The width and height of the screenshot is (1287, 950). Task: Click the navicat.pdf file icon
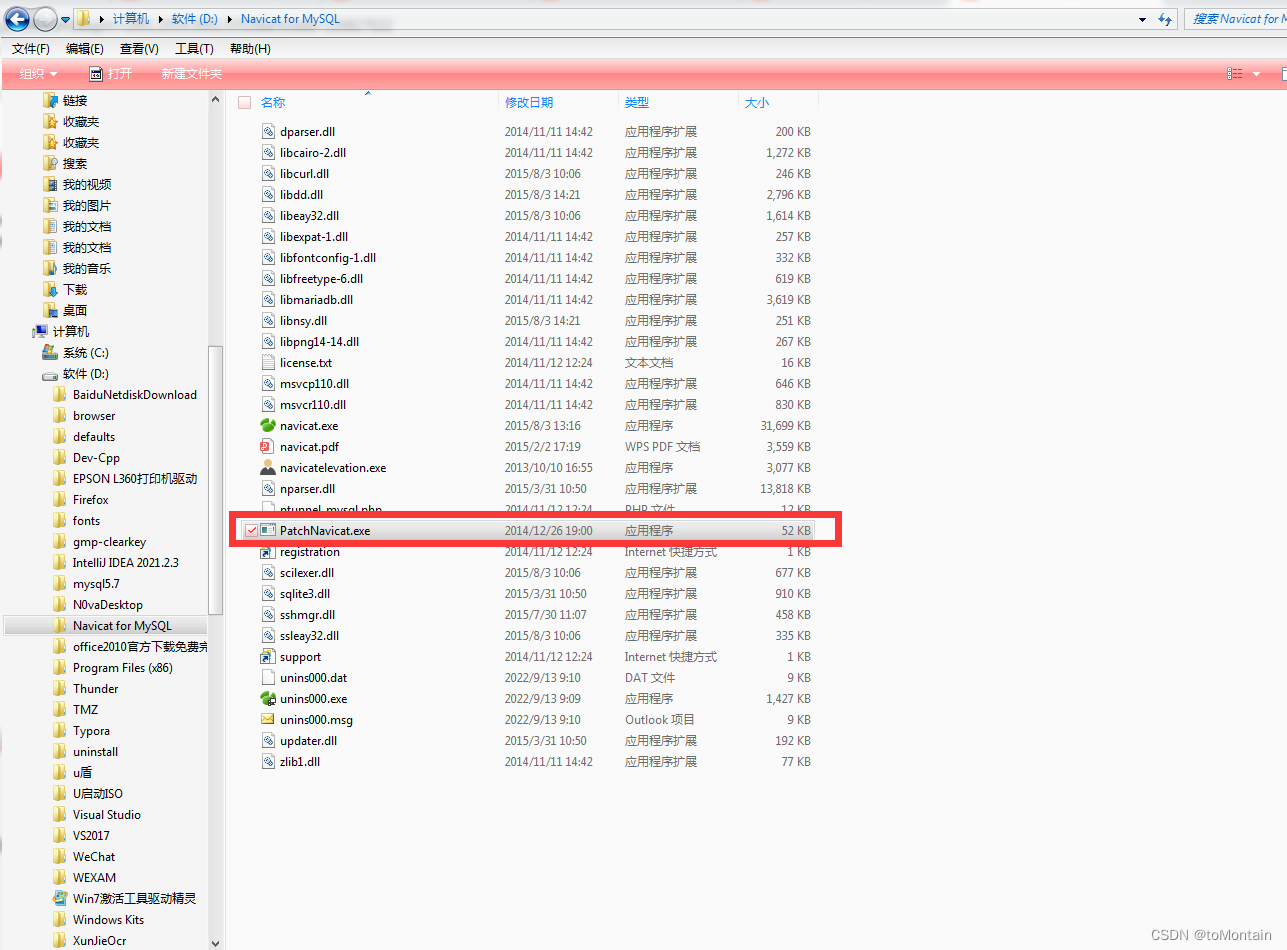(x=267, y=447)
